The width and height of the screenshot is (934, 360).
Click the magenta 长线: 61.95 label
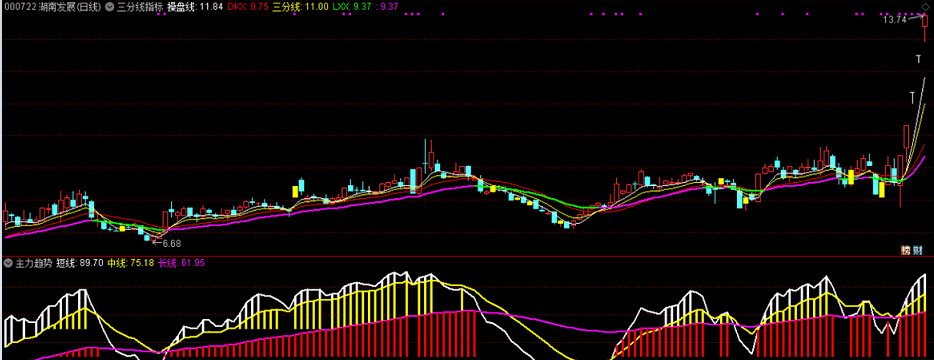click(181, 263)
